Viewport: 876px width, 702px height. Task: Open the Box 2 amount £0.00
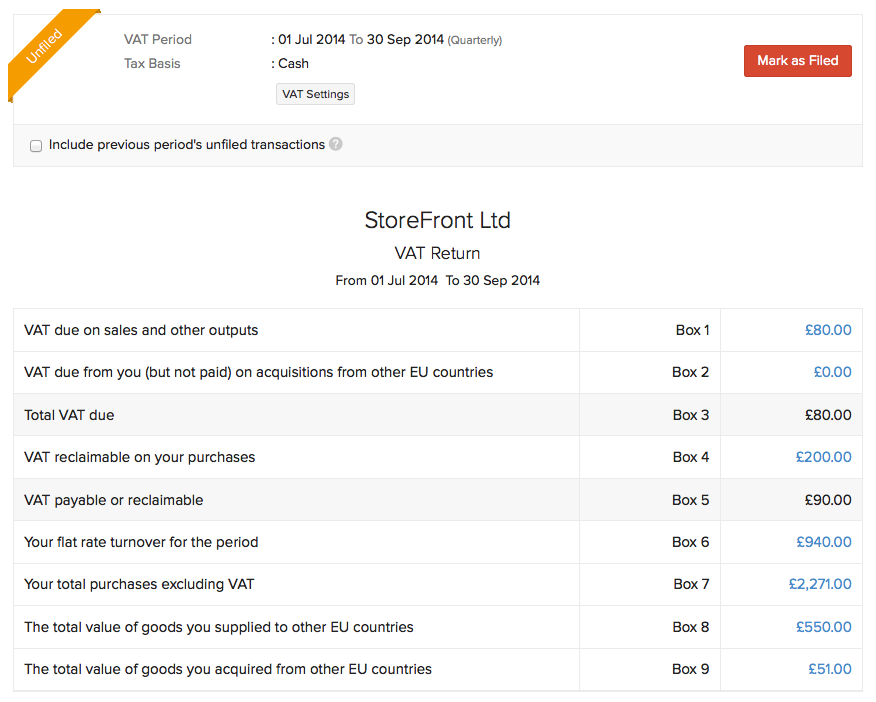(x=832, y=372)
